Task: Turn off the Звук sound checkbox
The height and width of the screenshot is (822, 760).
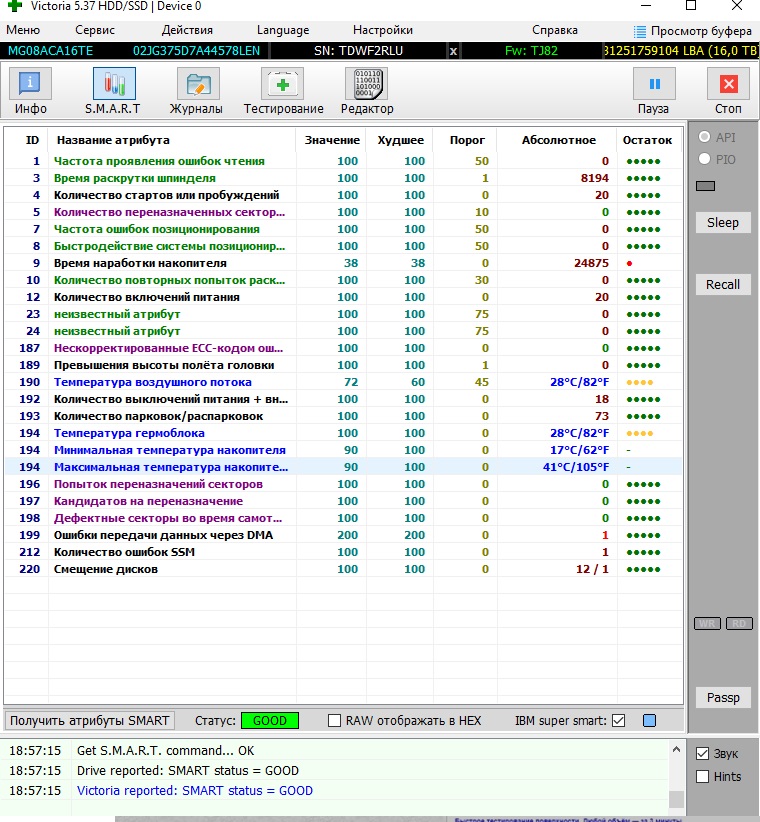Action: click(x=703, y=754)
